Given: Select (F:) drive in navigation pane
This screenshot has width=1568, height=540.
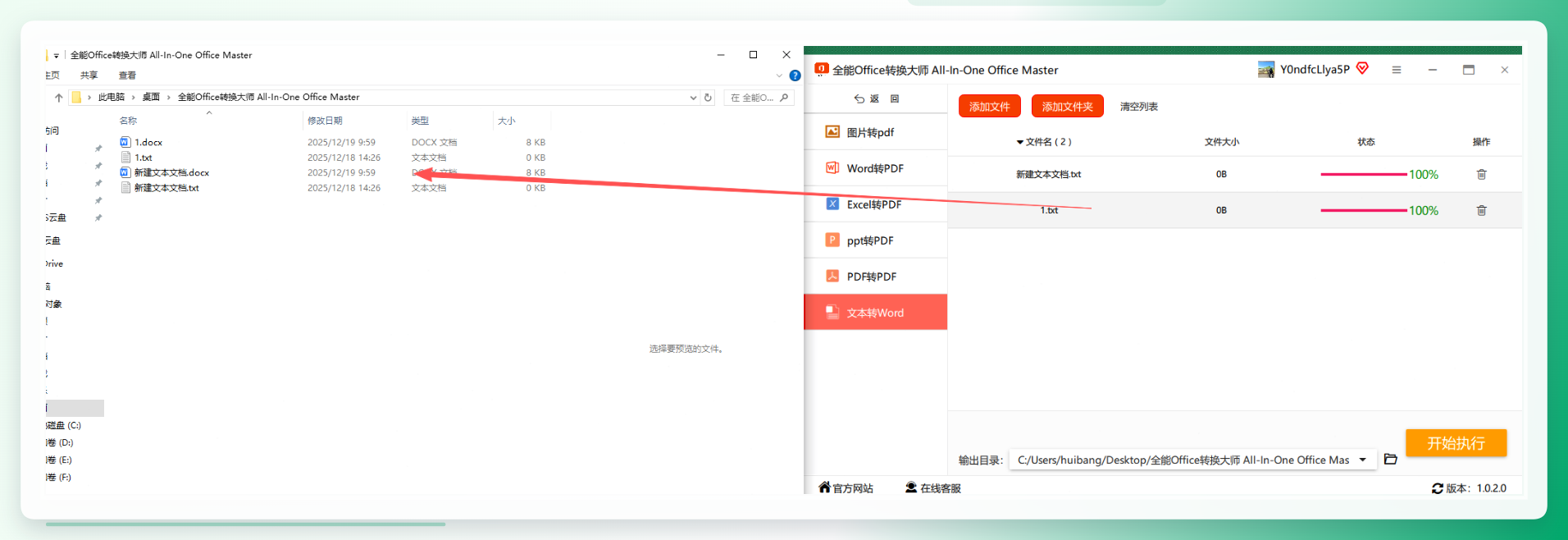Looking at the screenshot, I should (60, 477).
